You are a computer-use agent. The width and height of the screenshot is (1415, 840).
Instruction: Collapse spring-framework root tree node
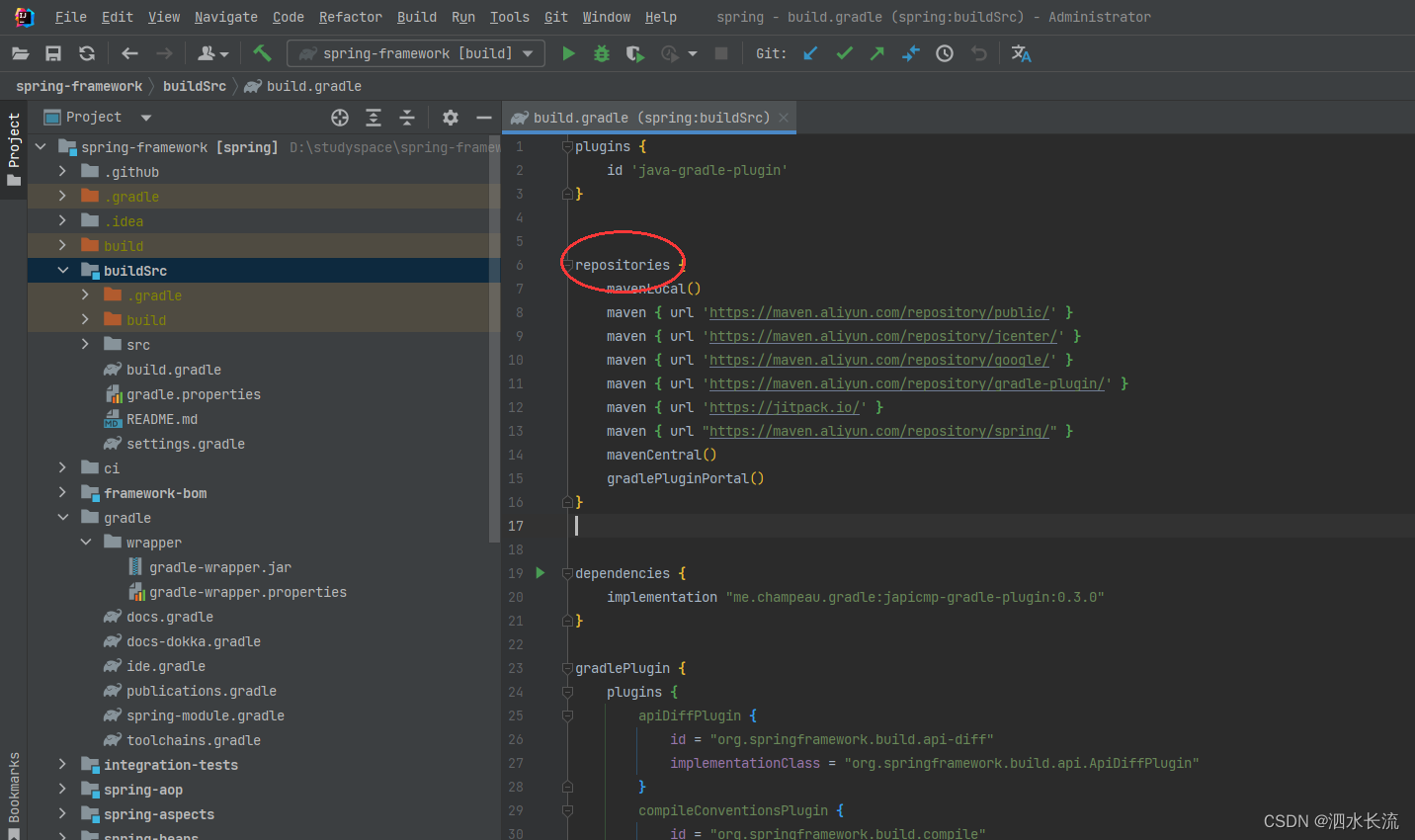click(41, 146)
